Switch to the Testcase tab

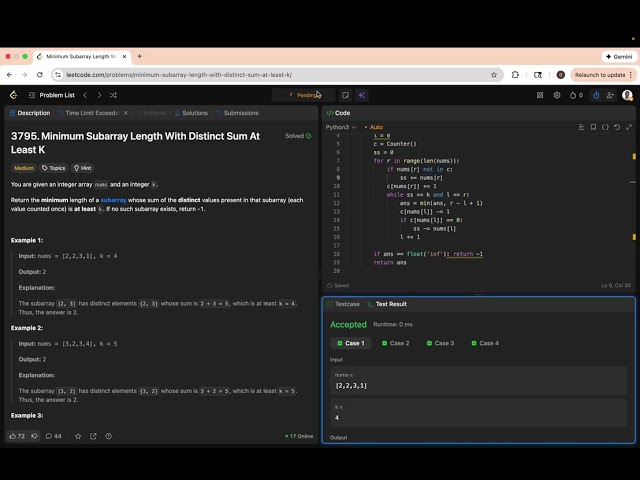pyautogui.click(x=344, y=303)
